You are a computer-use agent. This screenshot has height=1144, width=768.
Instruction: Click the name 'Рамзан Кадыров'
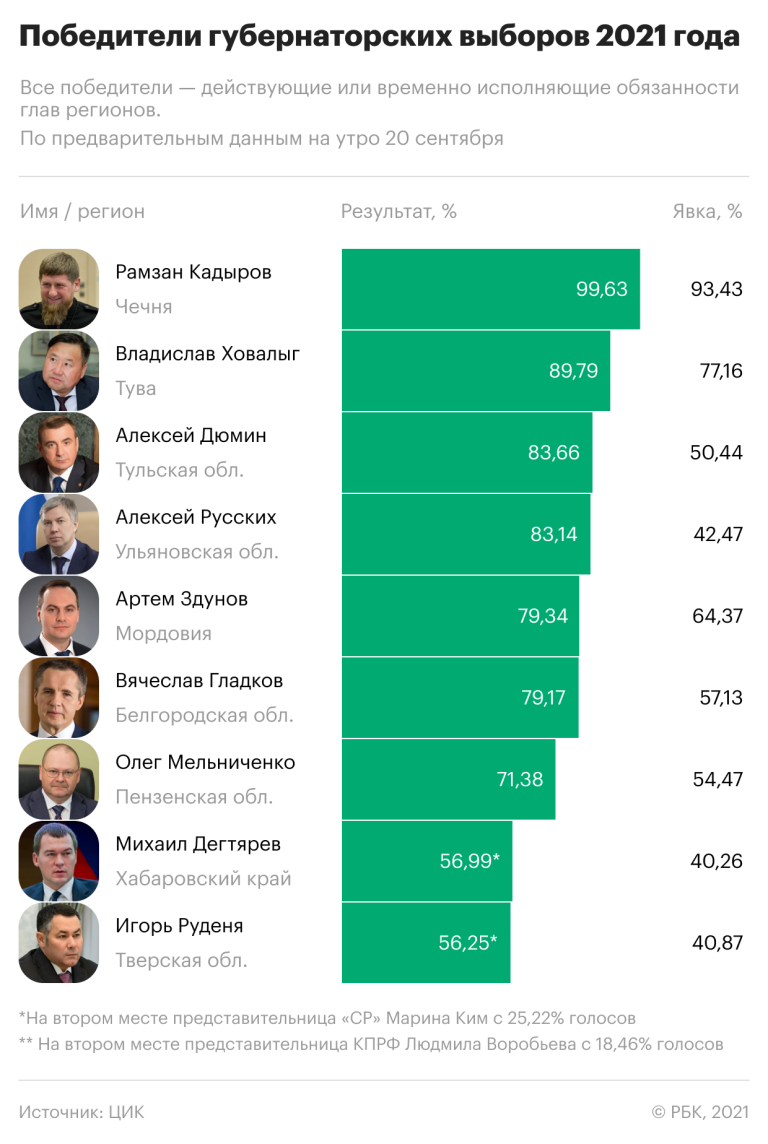(193, 272)
